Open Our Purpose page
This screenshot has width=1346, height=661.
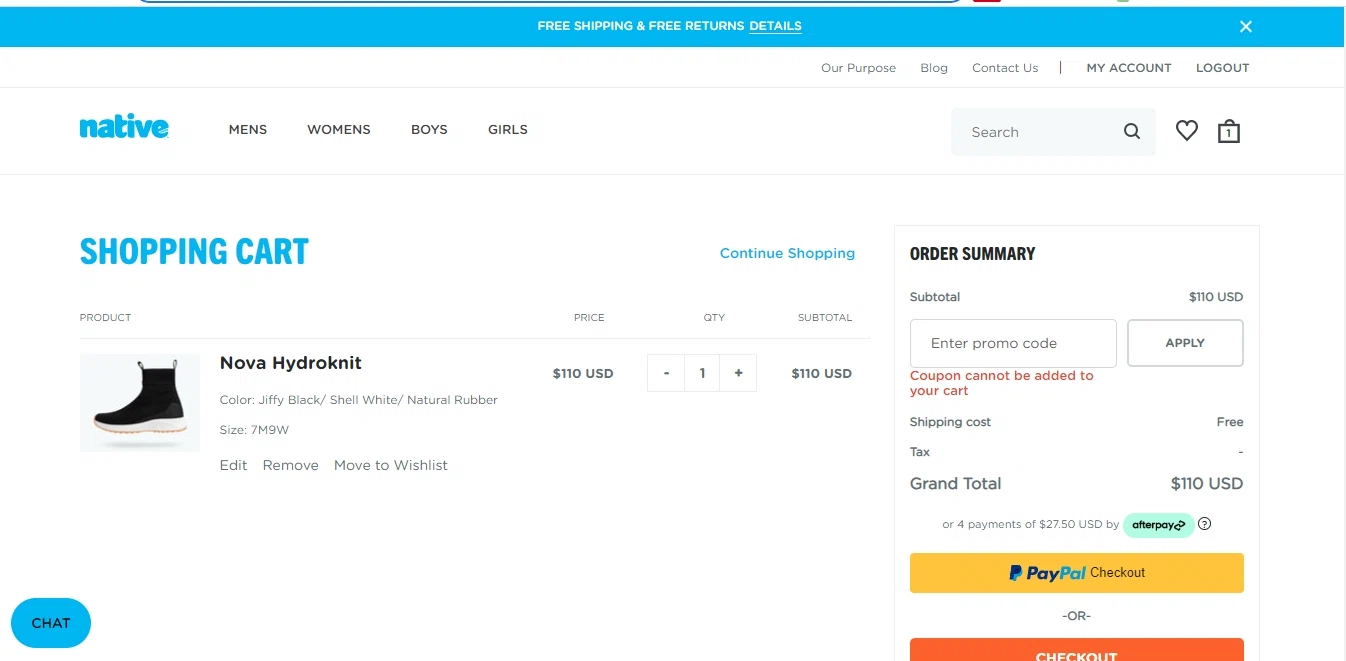pyautogui.click(x=859, y=68)
